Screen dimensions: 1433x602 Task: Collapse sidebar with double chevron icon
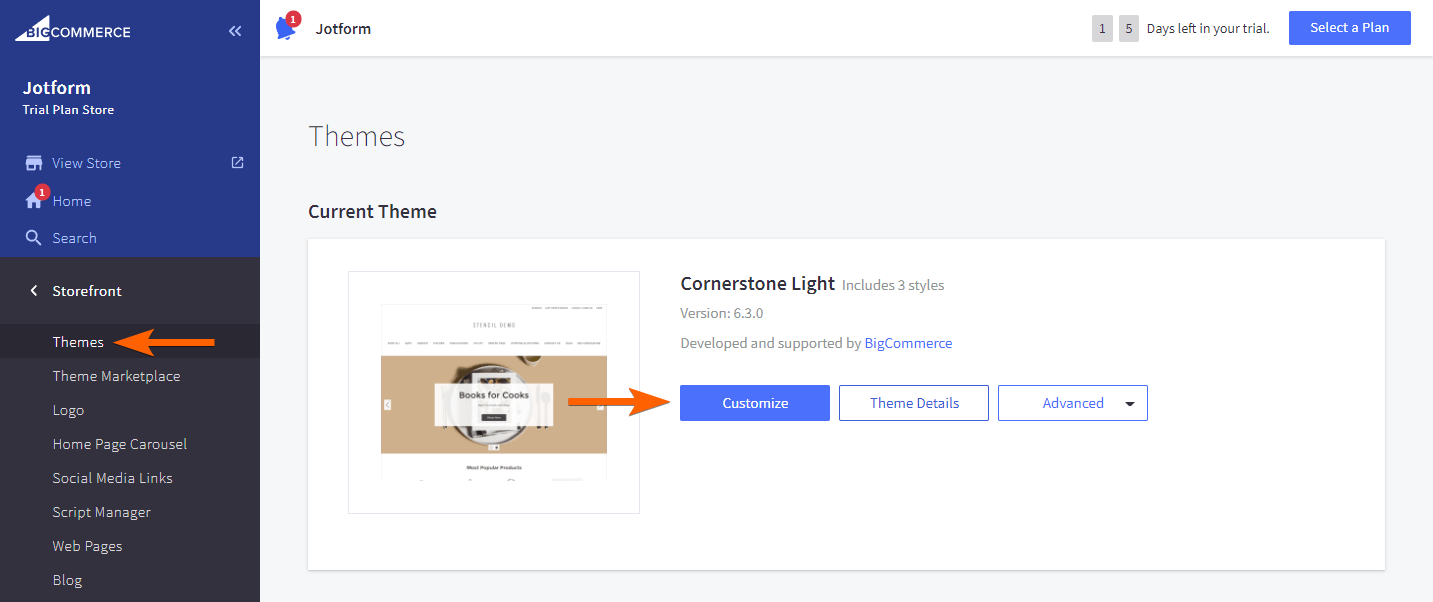[x=235, y=31]
